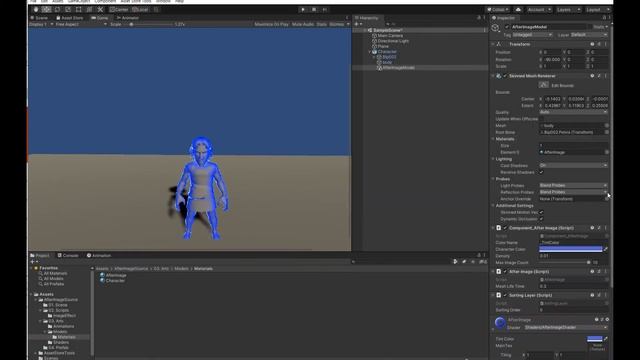This screenshot has width=640, height=360.
Task: Select the Rotate tool in the toolbar
Action: [57, 9]
